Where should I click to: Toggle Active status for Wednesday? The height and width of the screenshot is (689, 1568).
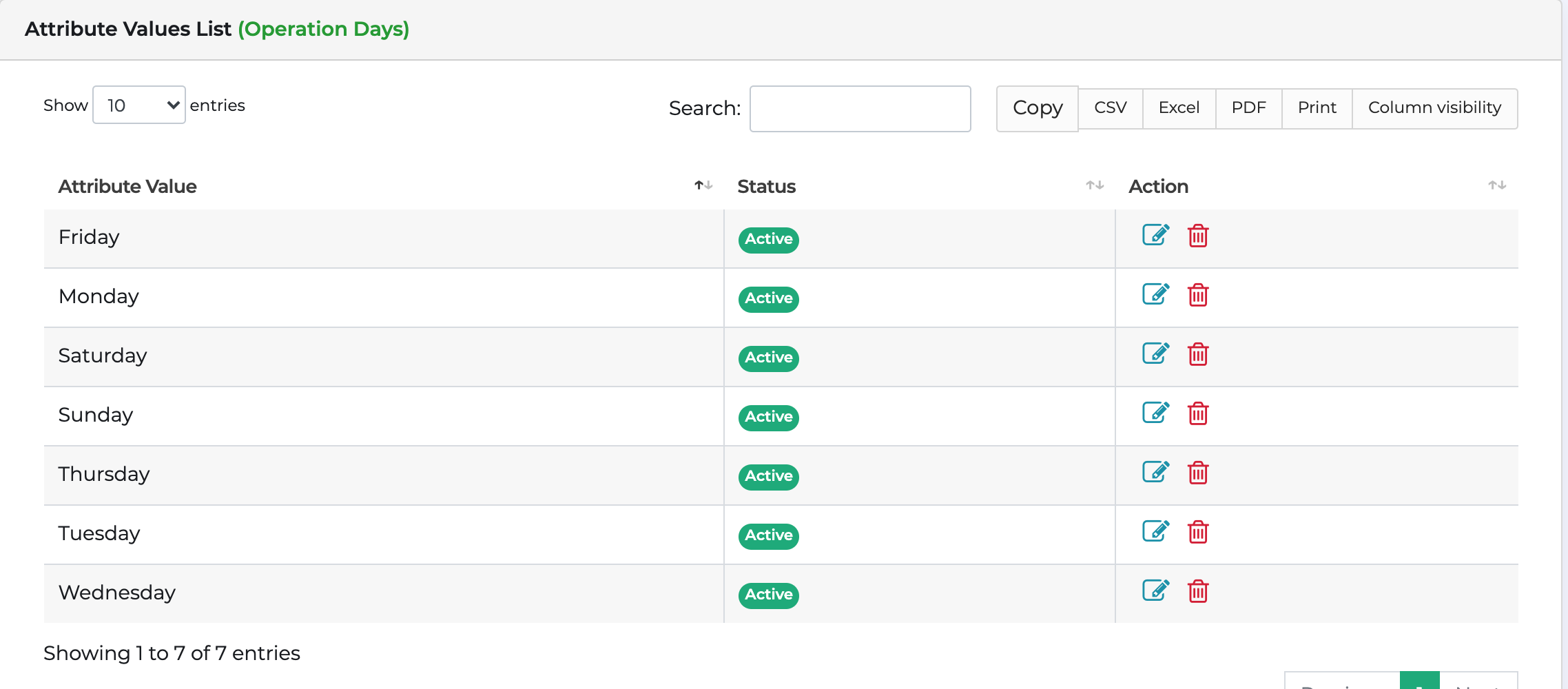[x=767, y=594]
